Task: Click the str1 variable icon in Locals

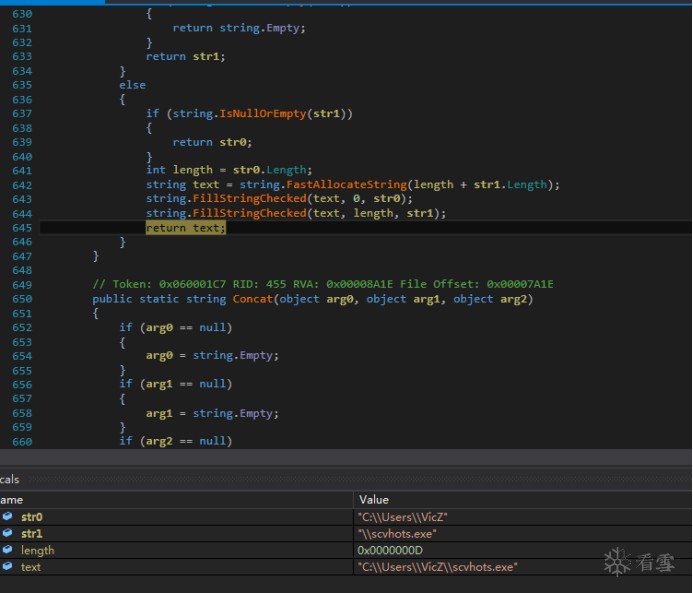Action: [8, 533]
